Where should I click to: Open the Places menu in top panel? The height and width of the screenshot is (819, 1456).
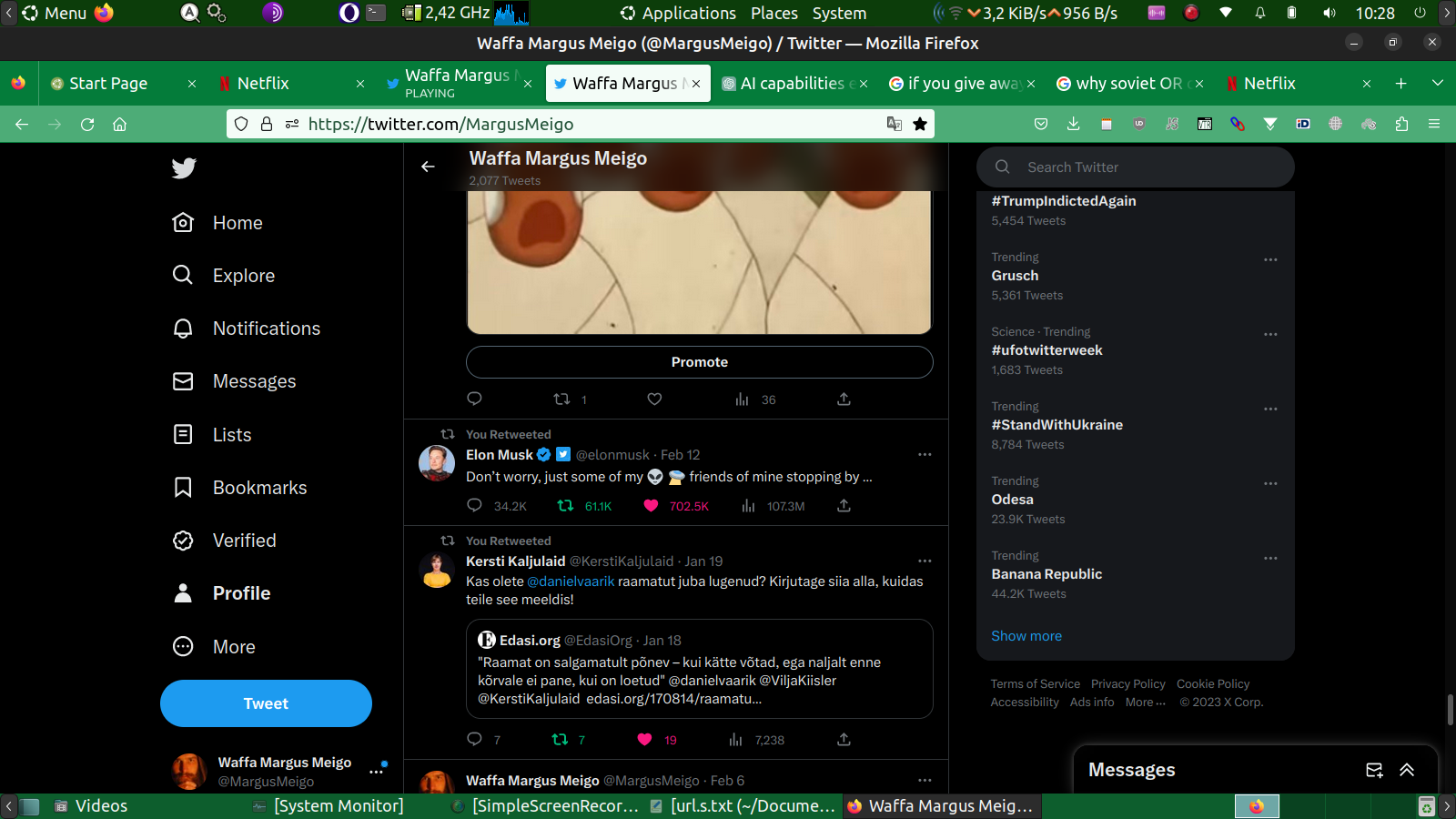pos(774,13)
